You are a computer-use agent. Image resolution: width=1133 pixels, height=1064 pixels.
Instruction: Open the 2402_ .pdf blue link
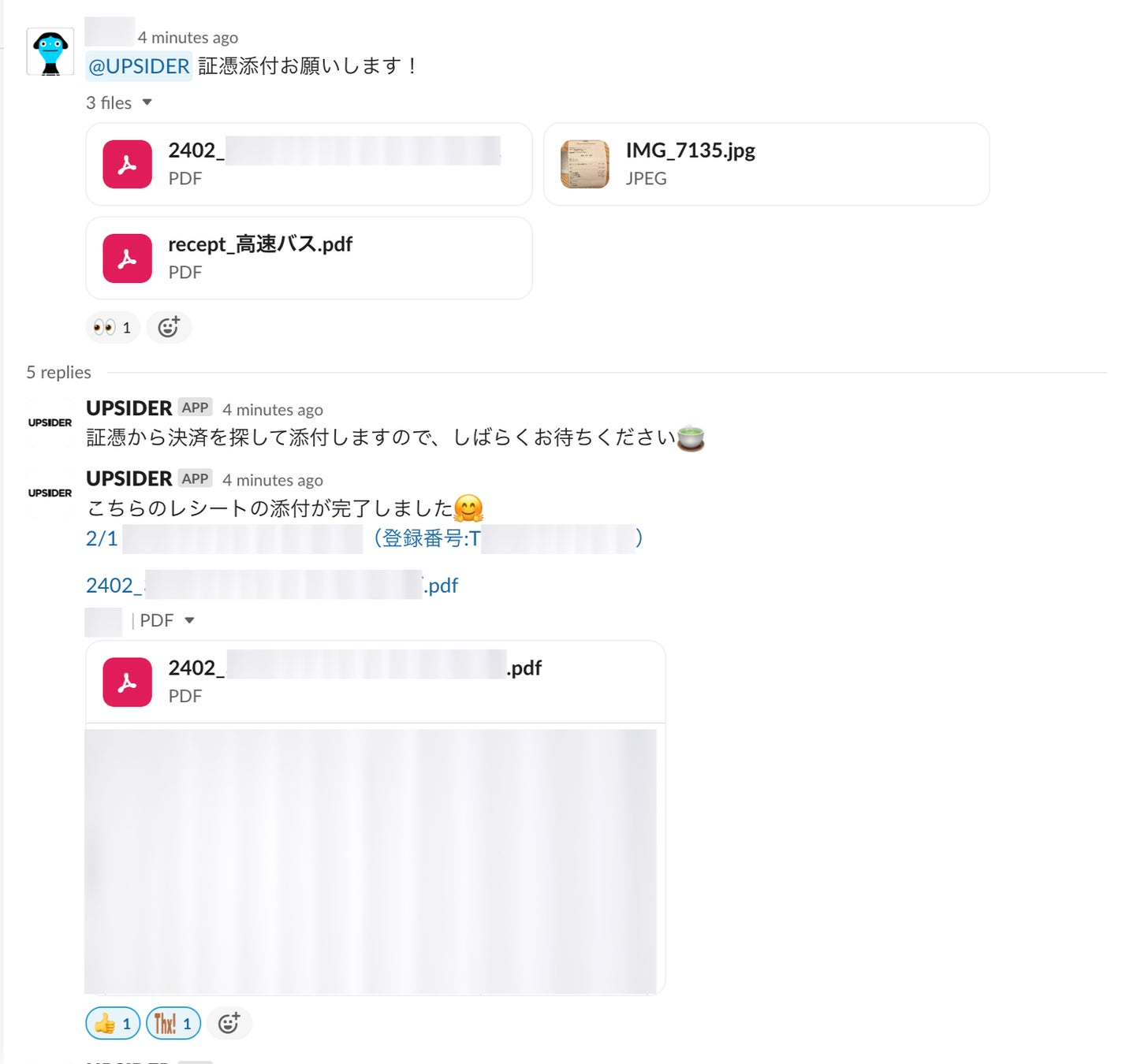click(x=272, y=585)
